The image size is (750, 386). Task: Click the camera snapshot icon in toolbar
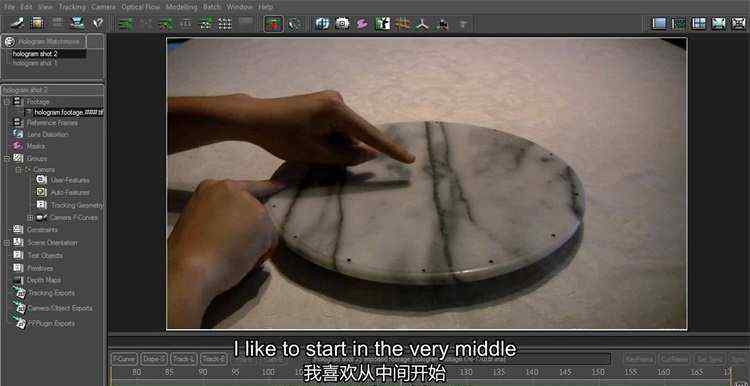point(342,23)
